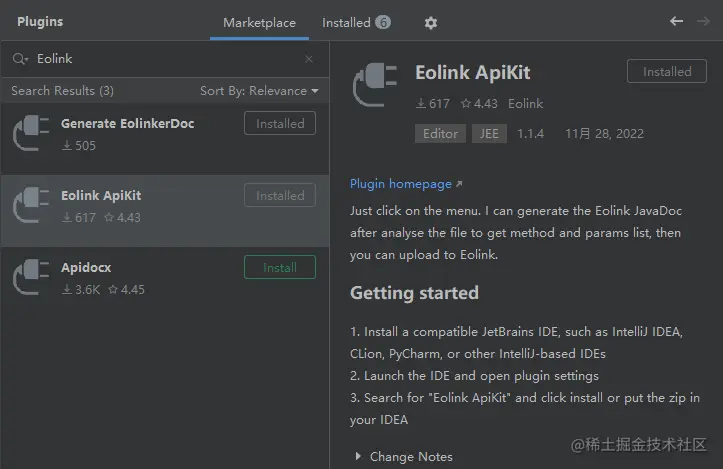Click the Installed count badge 6
723x469 pixels.
(x=383, y=22)
